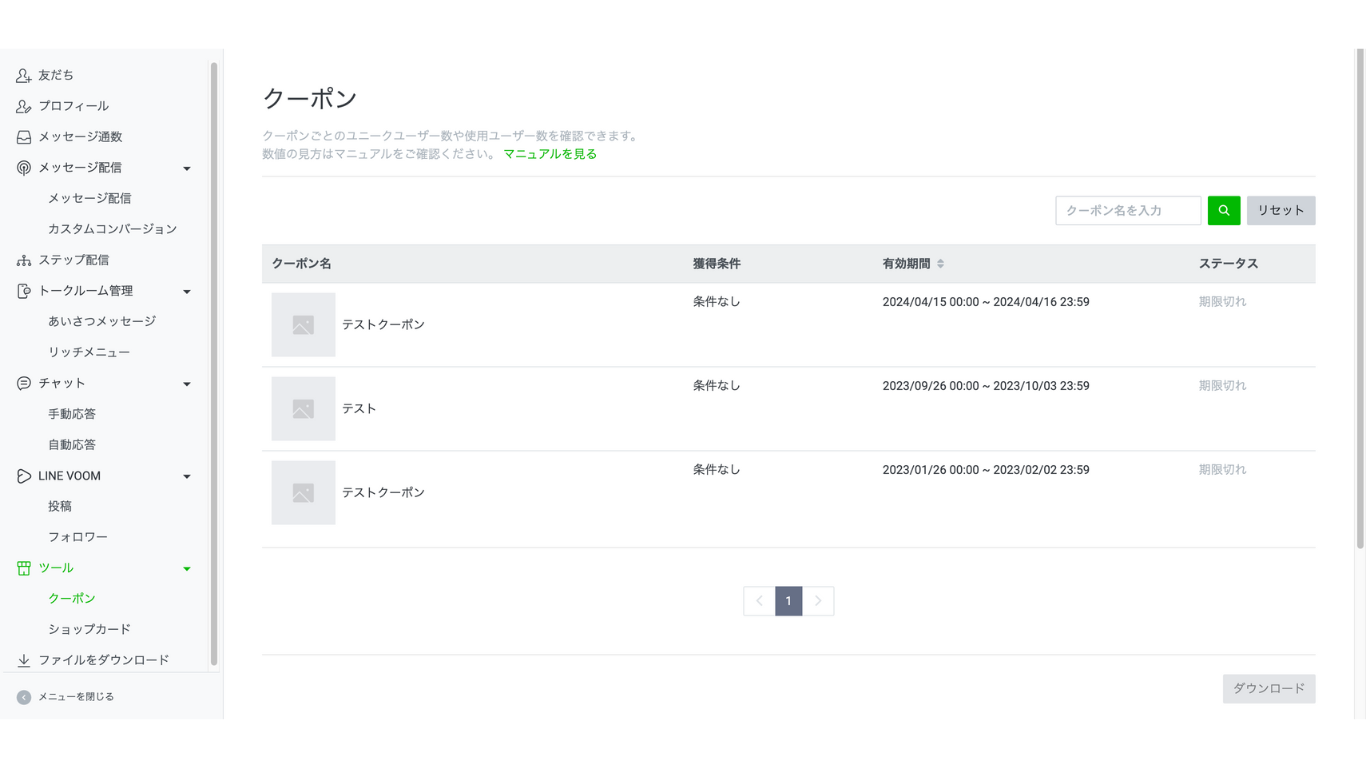Click the トークルーム管理 icon
Screen dimensions: 1366x768
(24, 291)
